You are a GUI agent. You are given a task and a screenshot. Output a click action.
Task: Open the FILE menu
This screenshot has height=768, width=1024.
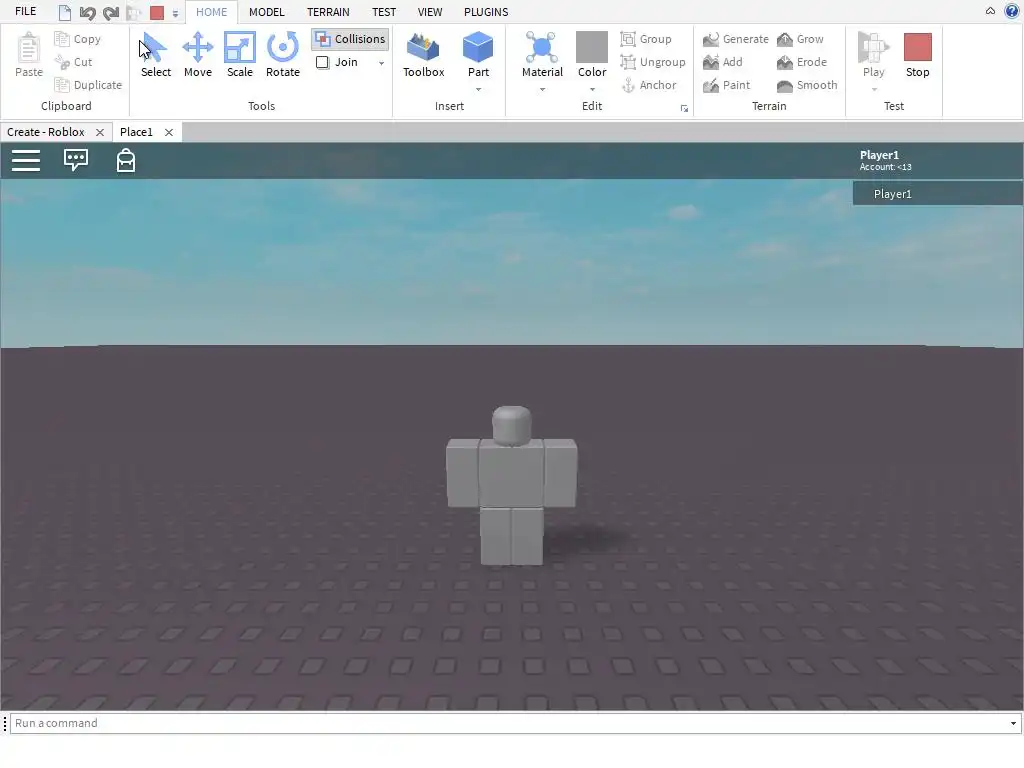click(25, 12)
